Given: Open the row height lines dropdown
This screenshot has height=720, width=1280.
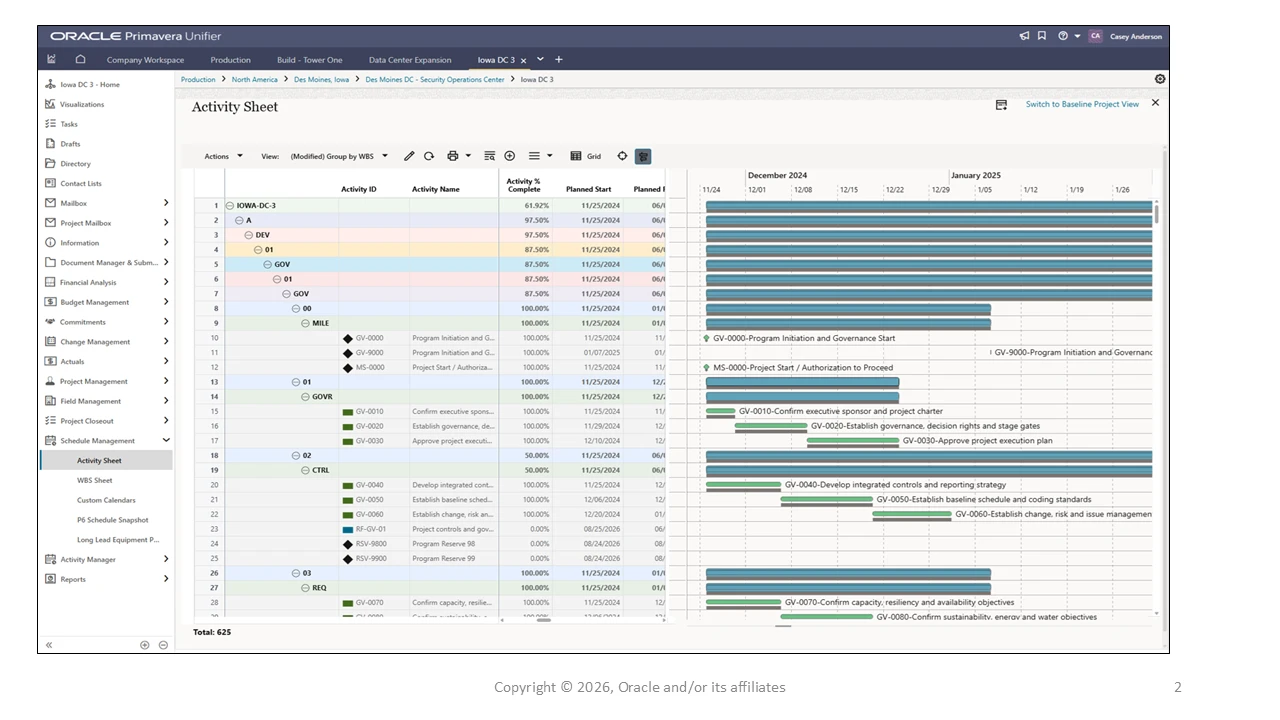Looking at the screenshot, I should (x=540, y=156).
